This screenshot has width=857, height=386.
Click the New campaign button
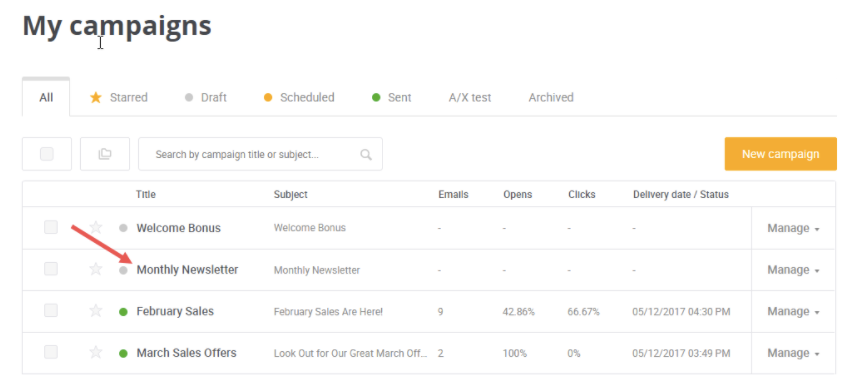pyautogui.click(x=780, y=154)
